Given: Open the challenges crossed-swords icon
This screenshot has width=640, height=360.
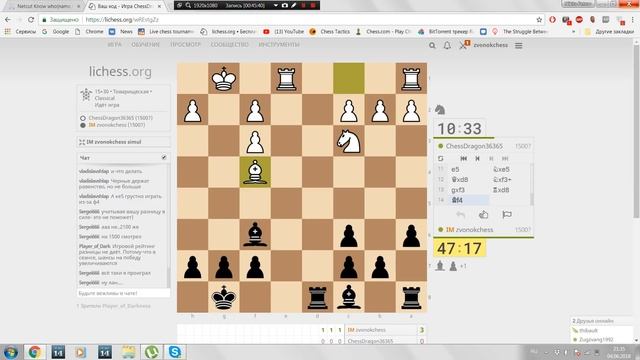Looking at the screenshot, I should [463, 45].
